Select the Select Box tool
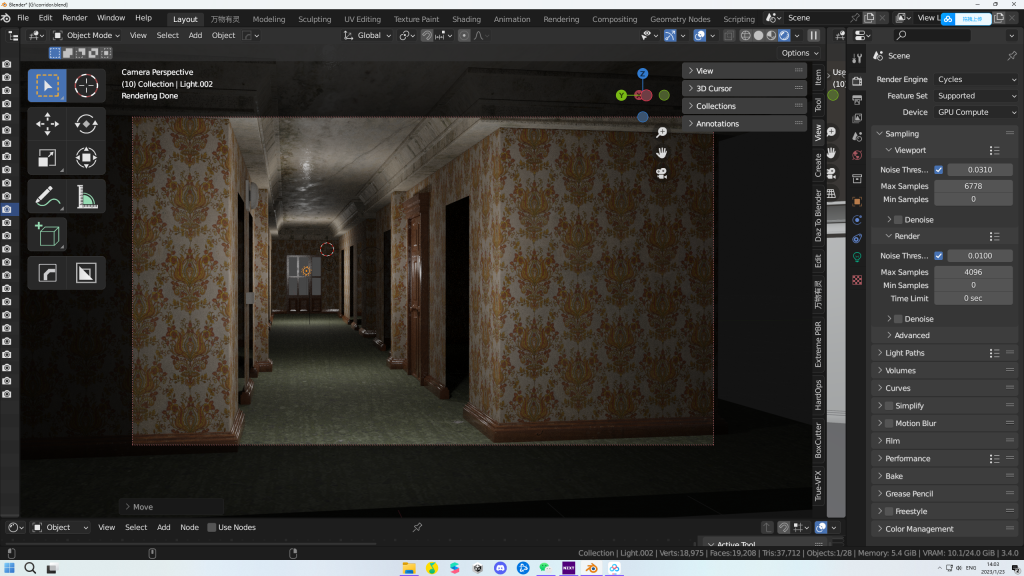Screen dimensions: 1024x576 click(x=47, y=86)
